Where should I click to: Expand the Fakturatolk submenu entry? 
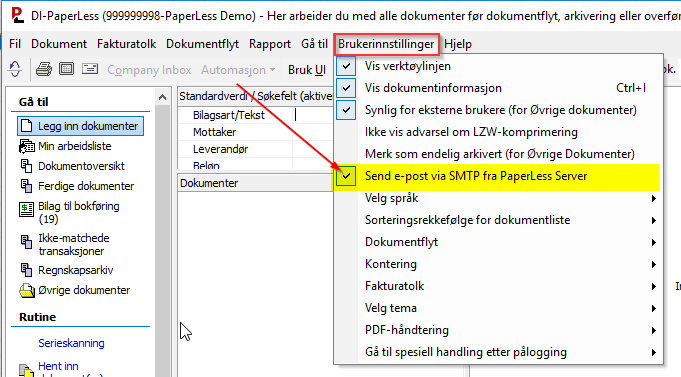coord(498,286)
